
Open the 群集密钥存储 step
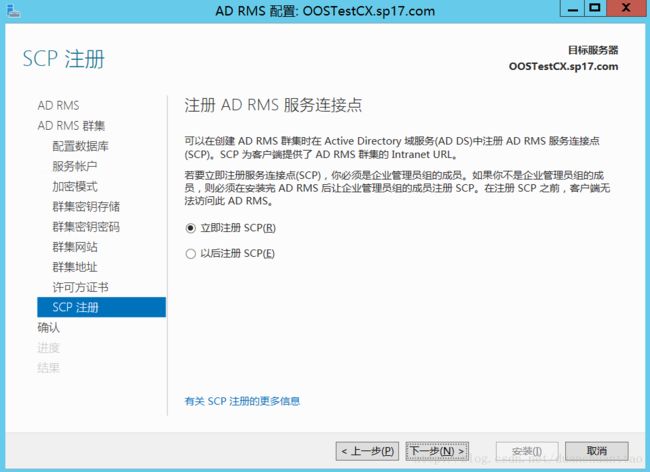coord(86,206)
